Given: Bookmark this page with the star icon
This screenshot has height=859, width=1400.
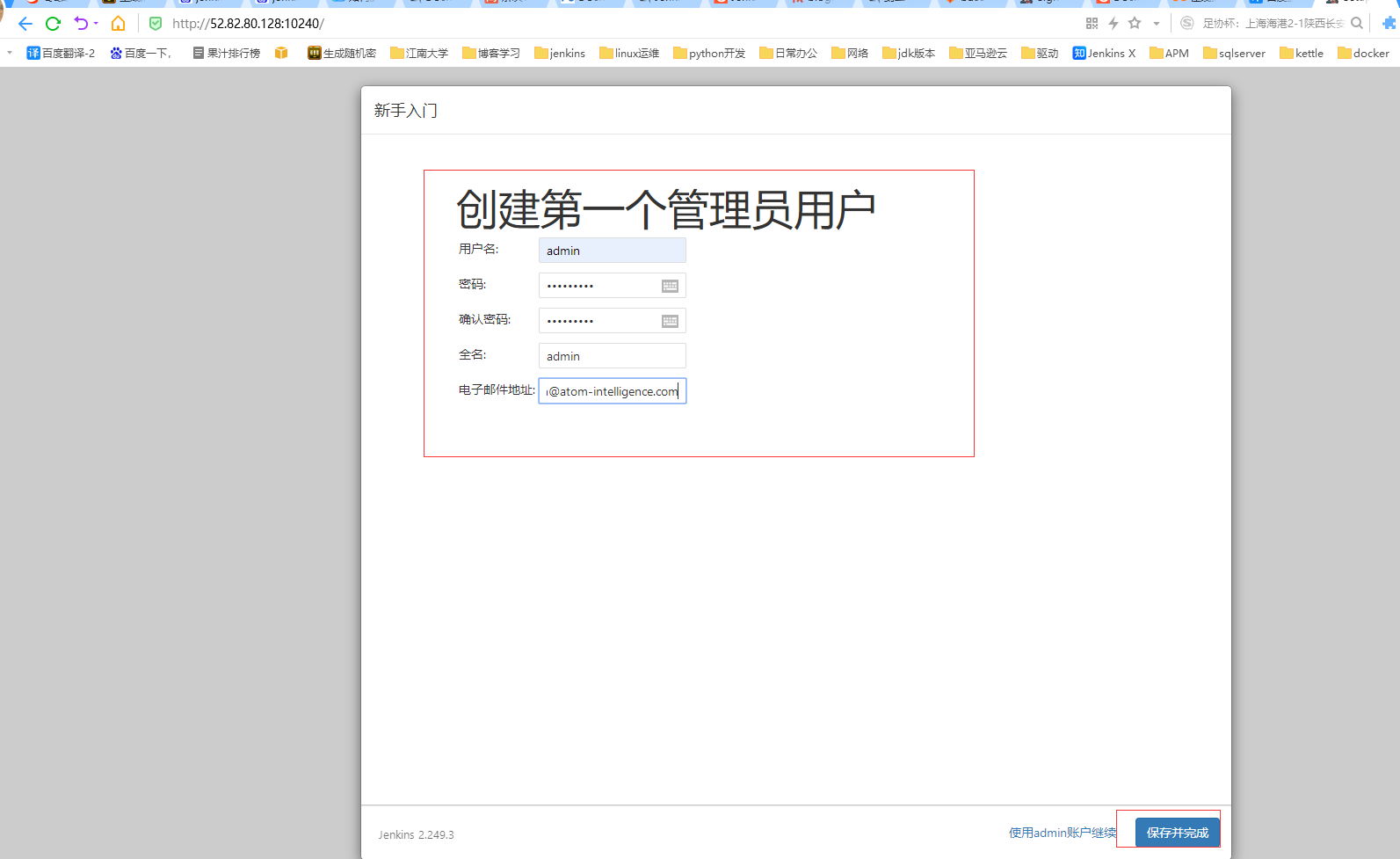Looking at the screenshot, I should tap(1135, 24).
